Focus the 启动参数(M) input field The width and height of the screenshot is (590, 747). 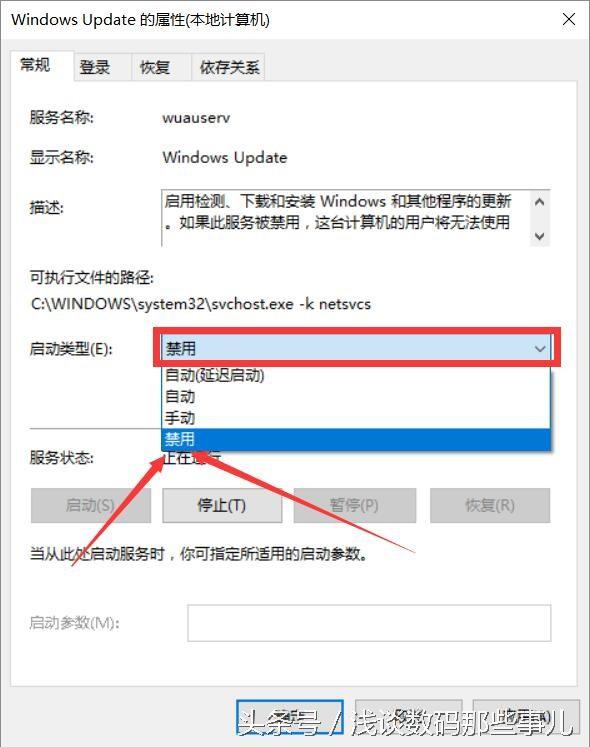click(369, 623)
